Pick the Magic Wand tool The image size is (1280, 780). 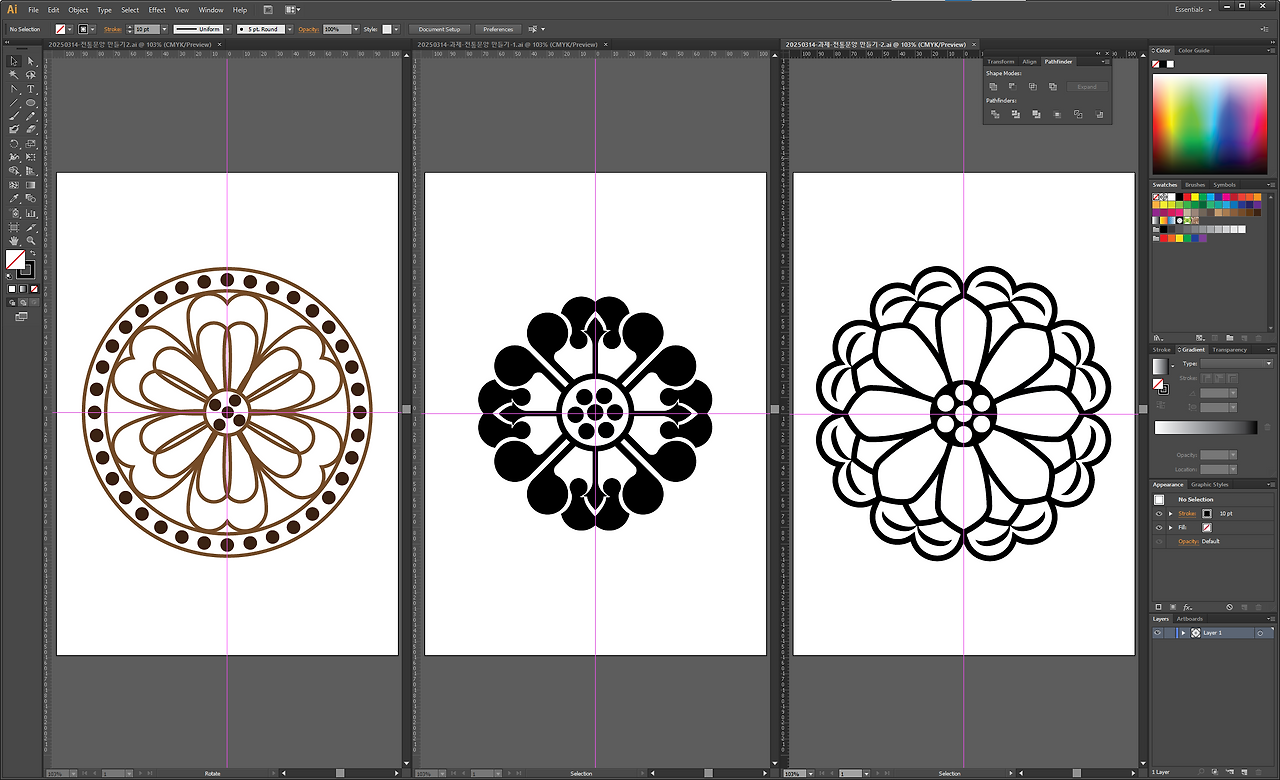coord(14,75)
